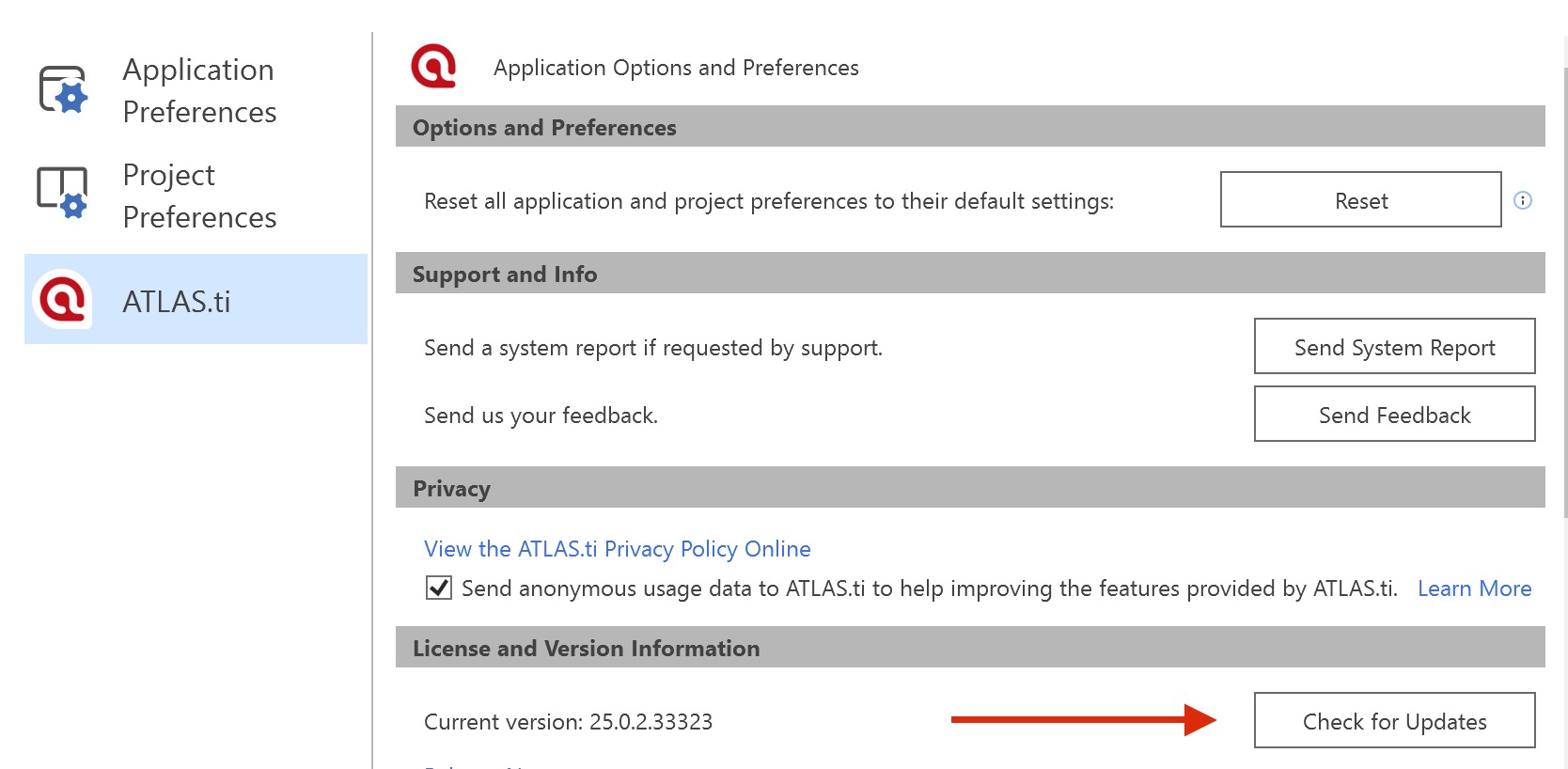Select the ATLAS.ti text label in sidebar
Viewport: 1568px width, 769px height.
click(x=177, y=302)
